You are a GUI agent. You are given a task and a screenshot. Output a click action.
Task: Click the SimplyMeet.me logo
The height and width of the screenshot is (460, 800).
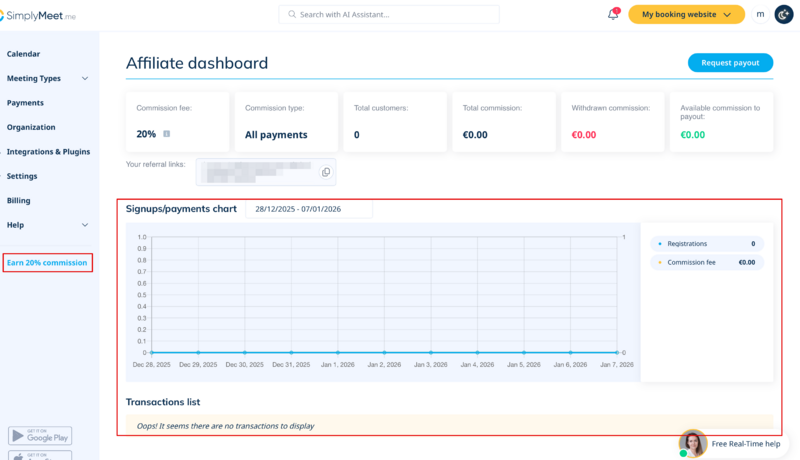coord(38,14)
